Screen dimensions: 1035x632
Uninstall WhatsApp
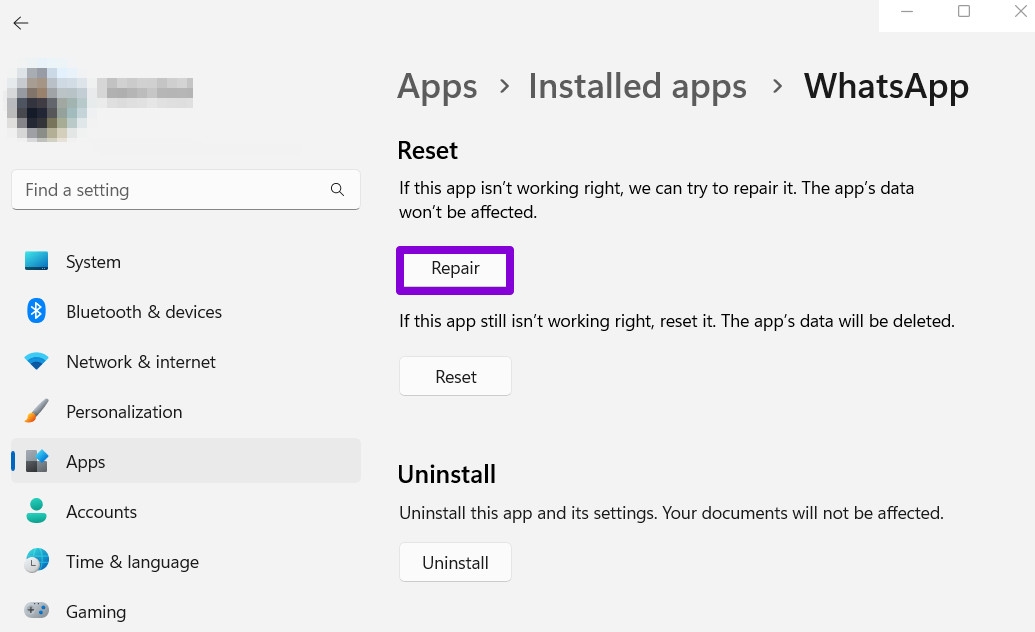point(455,562)
